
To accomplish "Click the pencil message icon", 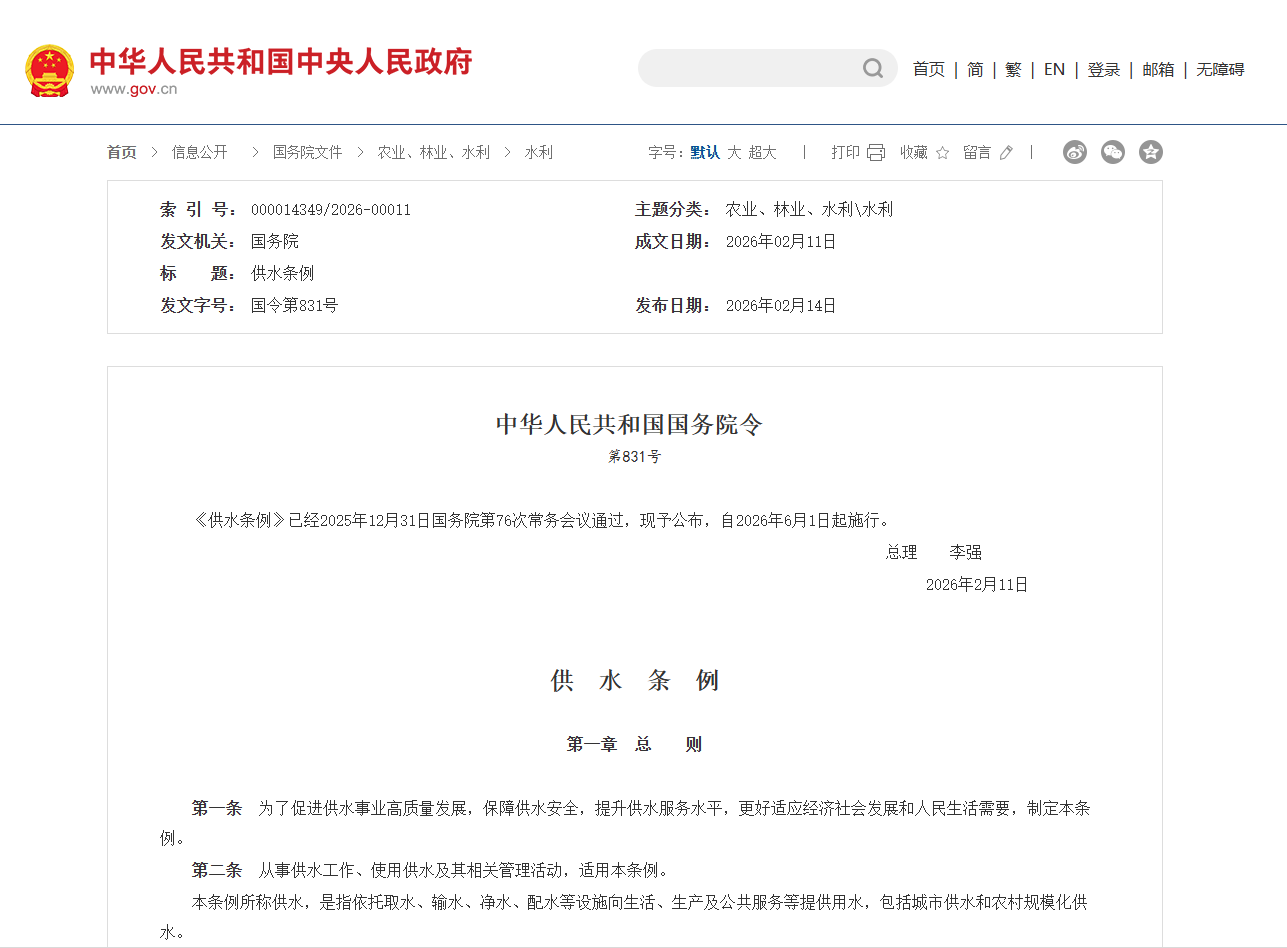I will 1006,152.
